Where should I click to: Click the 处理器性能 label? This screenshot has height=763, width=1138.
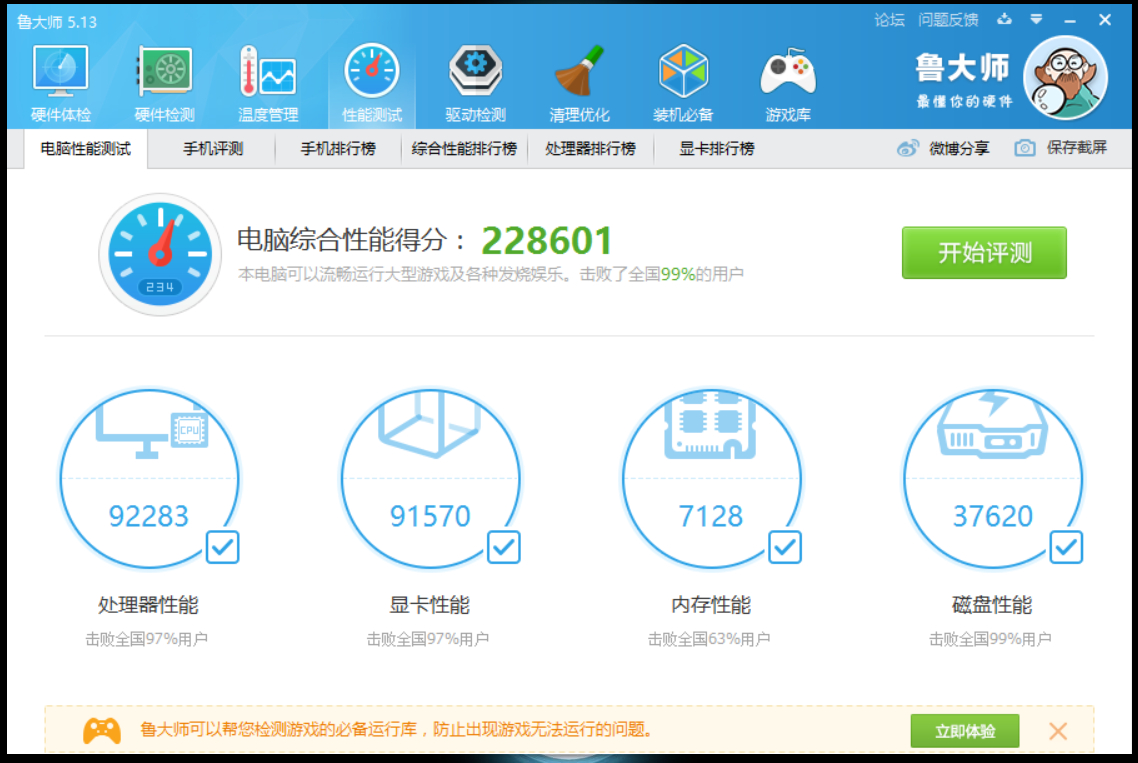(148, 605)
